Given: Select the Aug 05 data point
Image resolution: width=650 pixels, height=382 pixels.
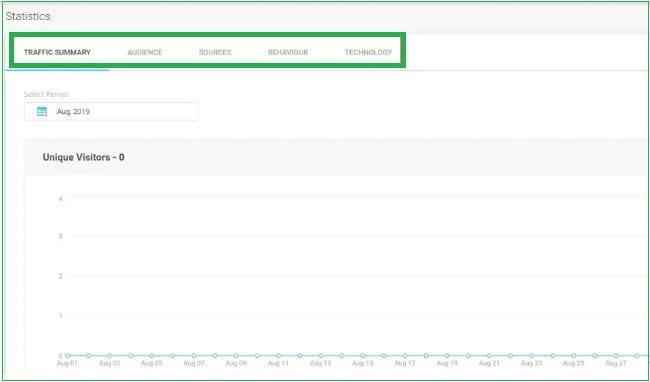Looking at the screenshot, I should pos(152,355).
